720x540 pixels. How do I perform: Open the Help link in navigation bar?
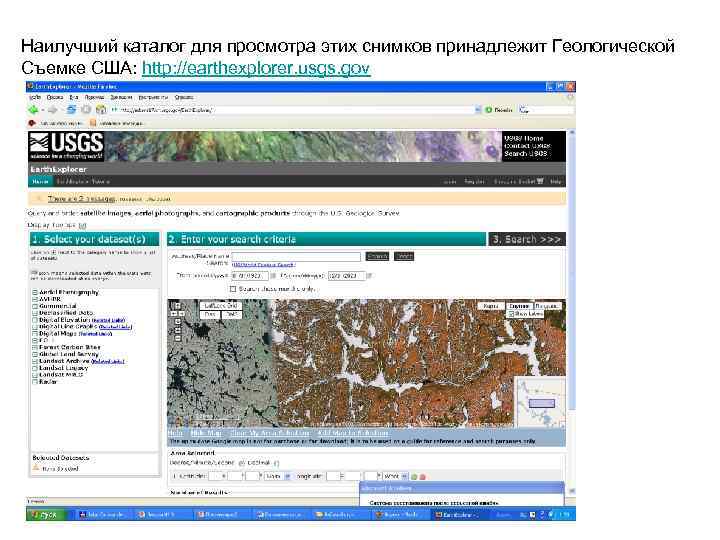click(x=556, y=181)
